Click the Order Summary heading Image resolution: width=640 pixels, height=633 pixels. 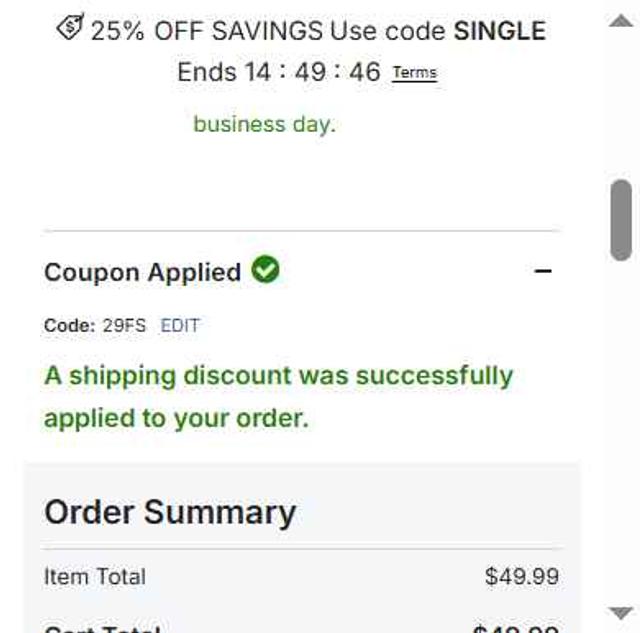coord(170,512)
